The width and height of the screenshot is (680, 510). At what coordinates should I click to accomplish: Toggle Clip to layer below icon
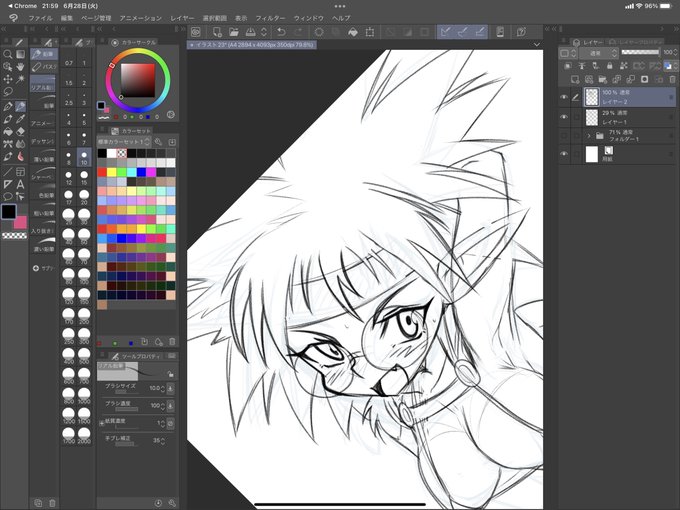click(x=568, y=66)
